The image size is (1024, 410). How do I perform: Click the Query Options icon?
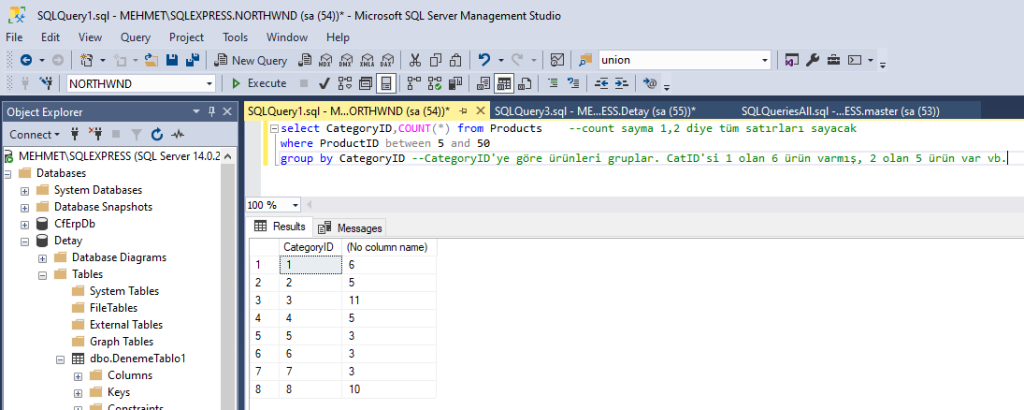(x=365, y=83)
